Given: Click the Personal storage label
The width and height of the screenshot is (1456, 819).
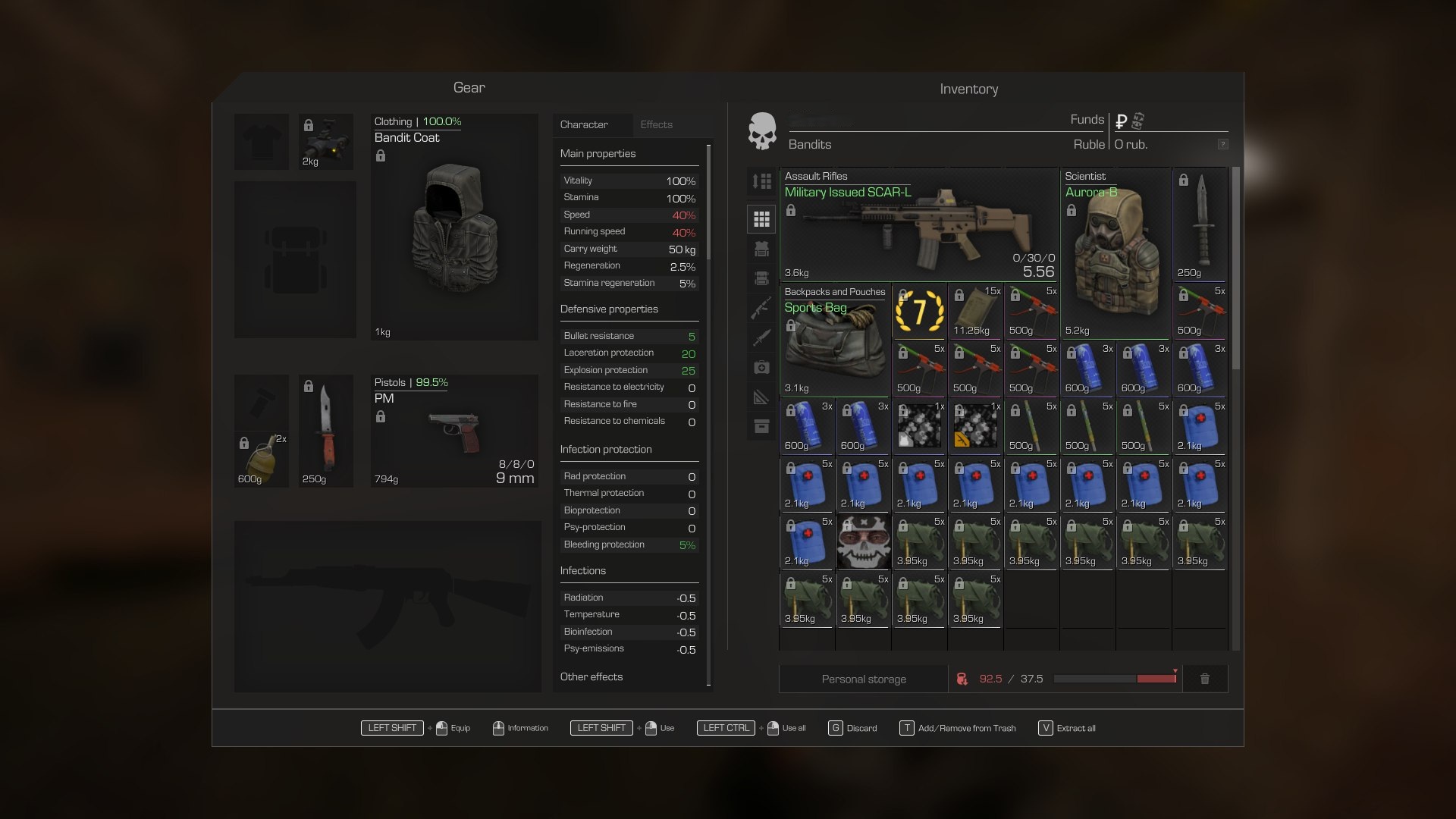Looking at the screenshot, I should point(864,679).
